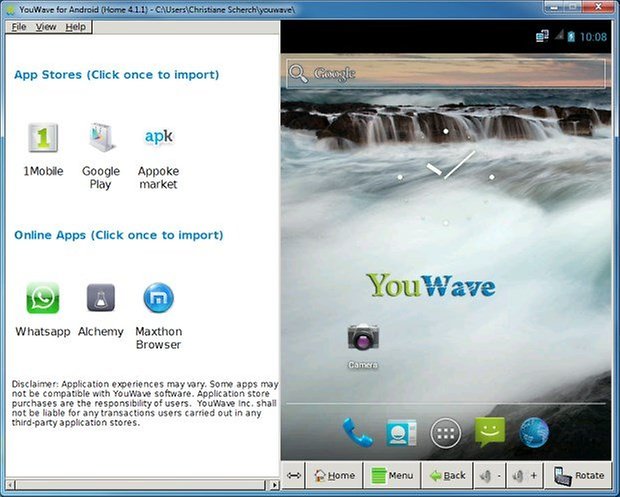This screenshot has height=497, width=620.
Task: Click the YouWave window title bar icon
Action: point(11,9)
